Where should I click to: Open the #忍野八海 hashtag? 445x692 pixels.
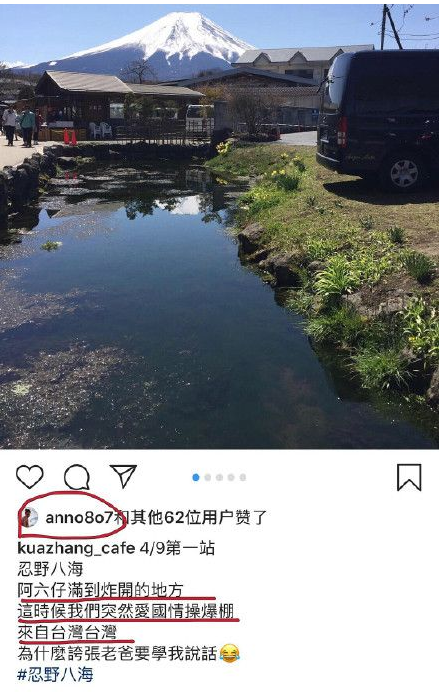(55, 675)
